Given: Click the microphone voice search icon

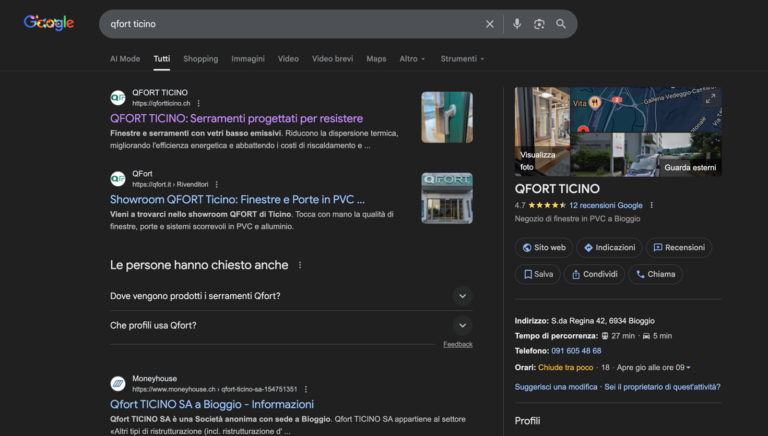Looking at the screenshot, I should tap(517, 24).
